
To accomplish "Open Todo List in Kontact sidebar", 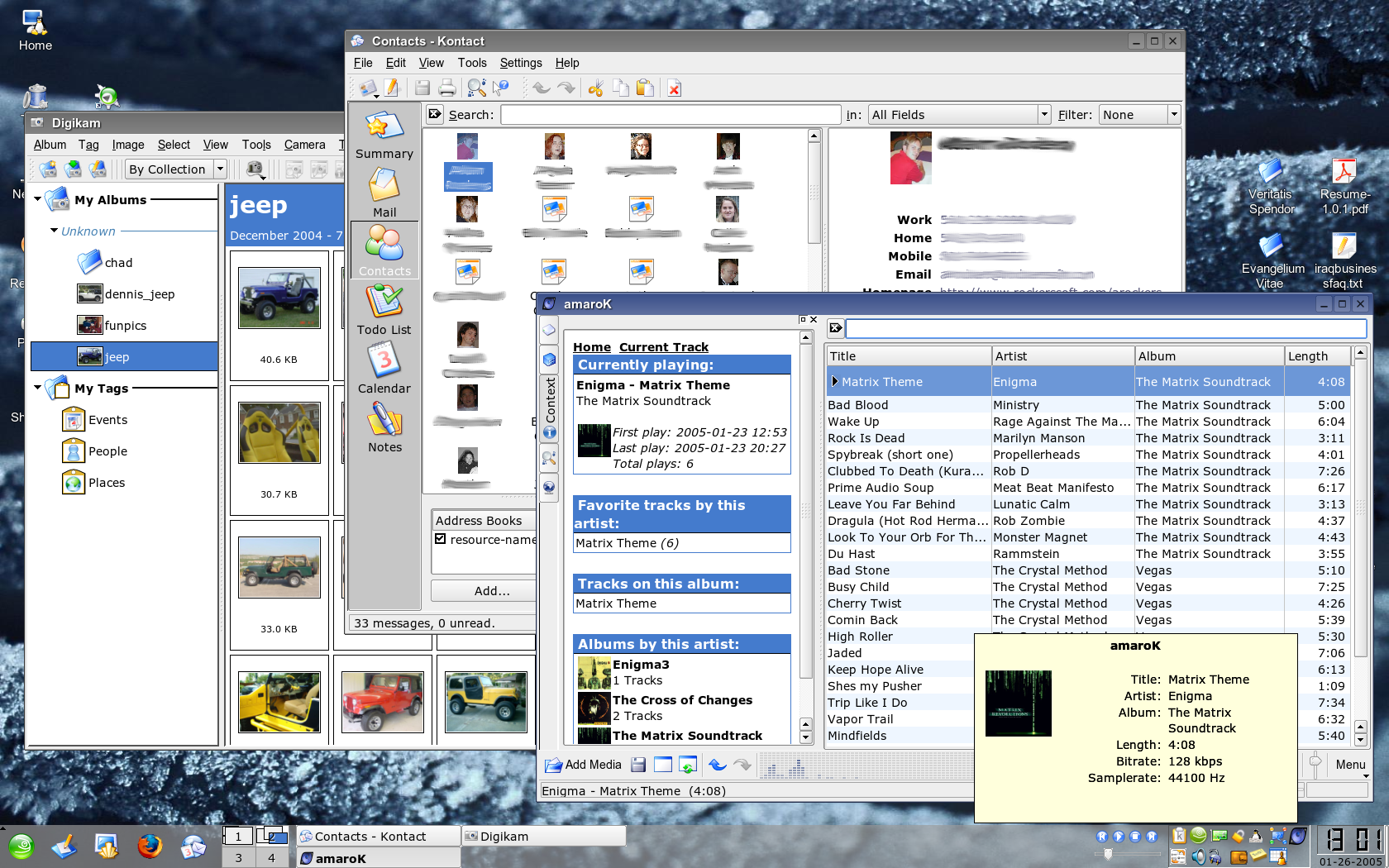I will [384, 310].
